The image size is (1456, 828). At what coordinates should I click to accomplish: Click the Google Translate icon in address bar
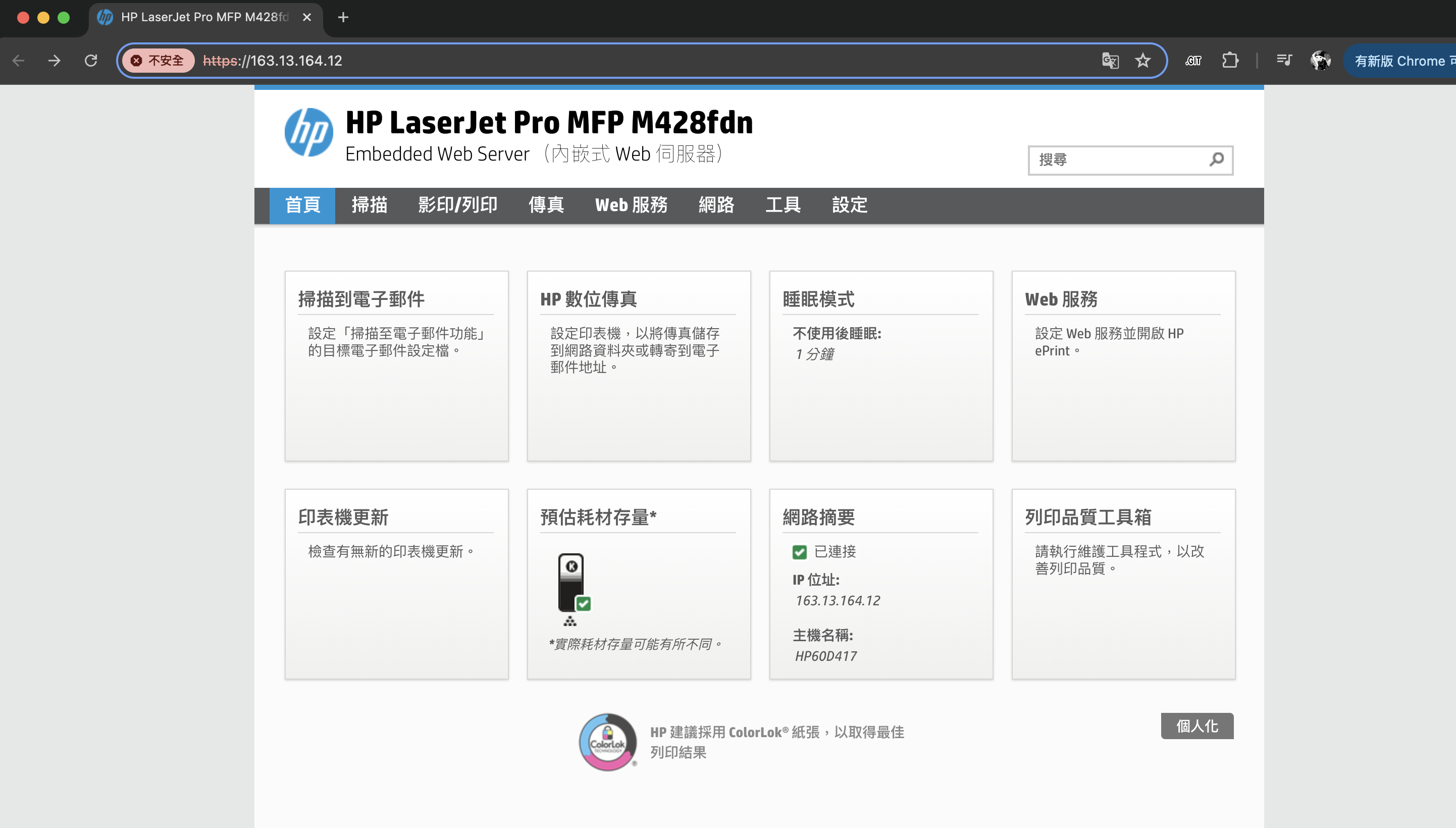tap(1110, 60)
